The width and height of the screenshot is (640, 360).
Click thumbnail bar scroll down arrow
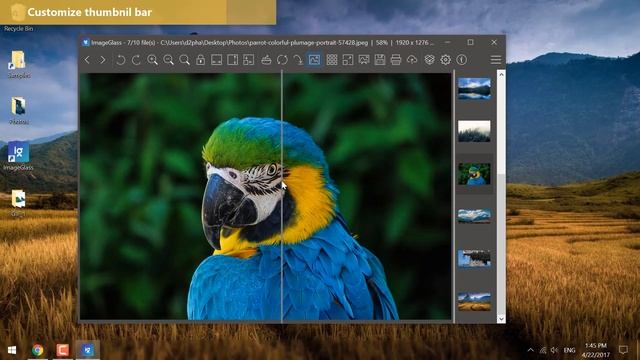point(501,319)
